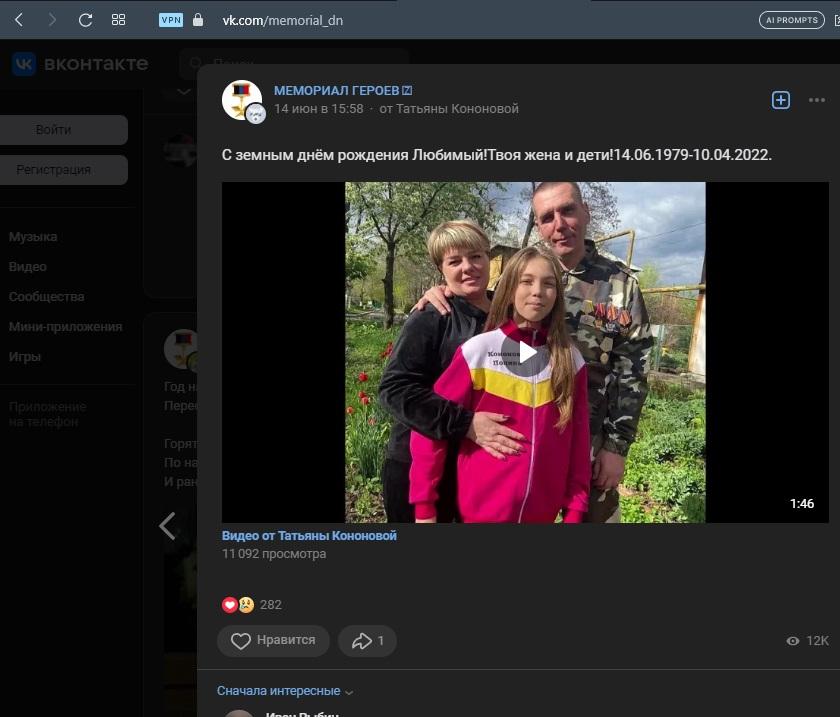Toggle the VPN badge in the address bar
The image size is (840, 717).
[171, 20]
